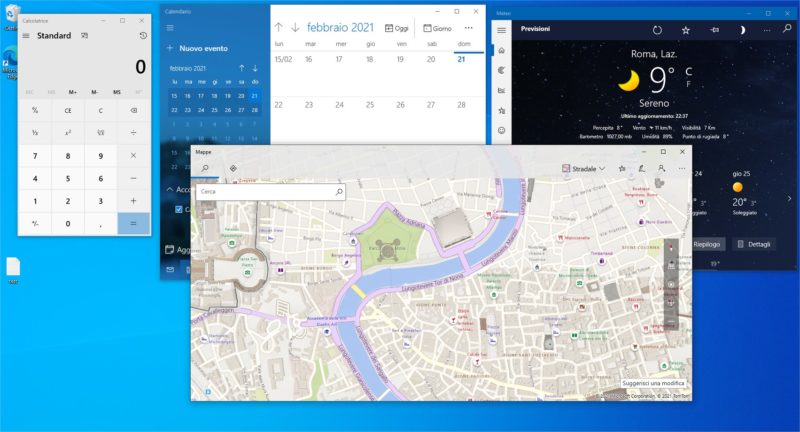Select day 28 in Calendar mini-calendar

pyautogui.click(x=255, y=110)
